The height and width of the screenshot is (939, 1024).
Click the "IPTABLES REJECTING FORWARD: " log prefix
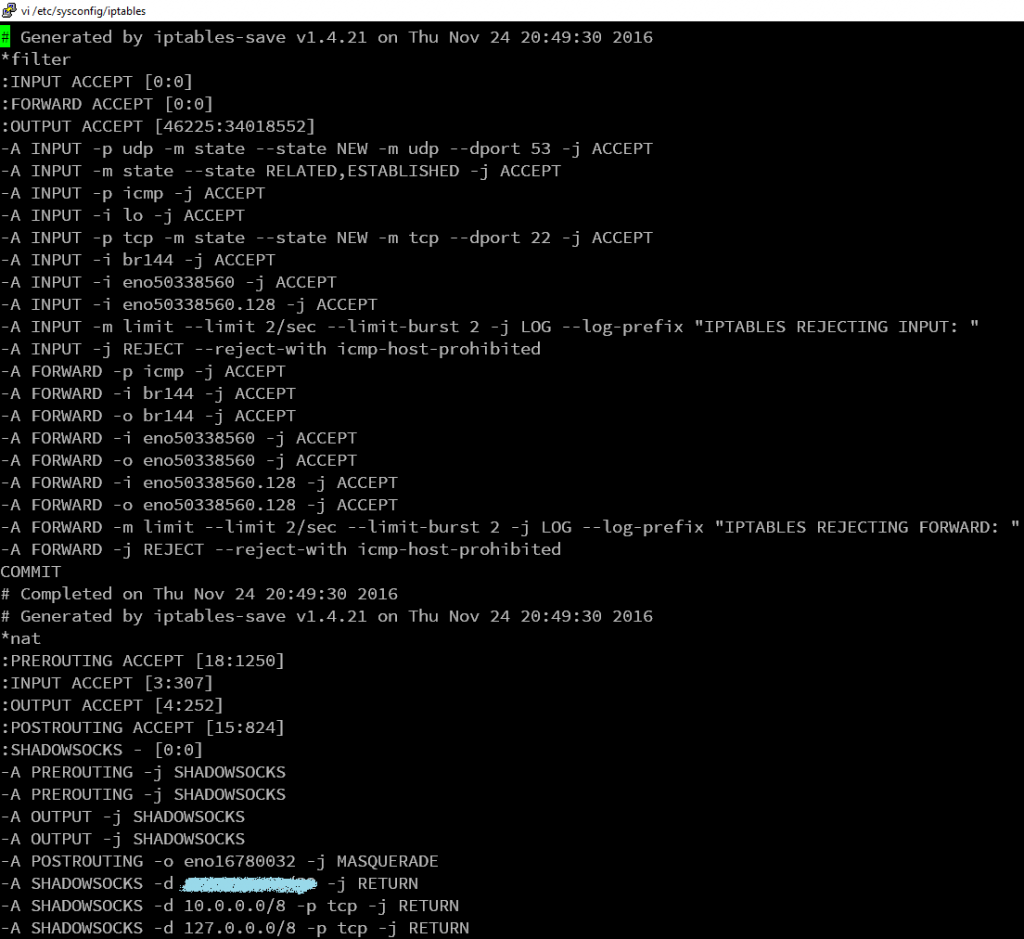pyautogui.click(x=866, y=527)
